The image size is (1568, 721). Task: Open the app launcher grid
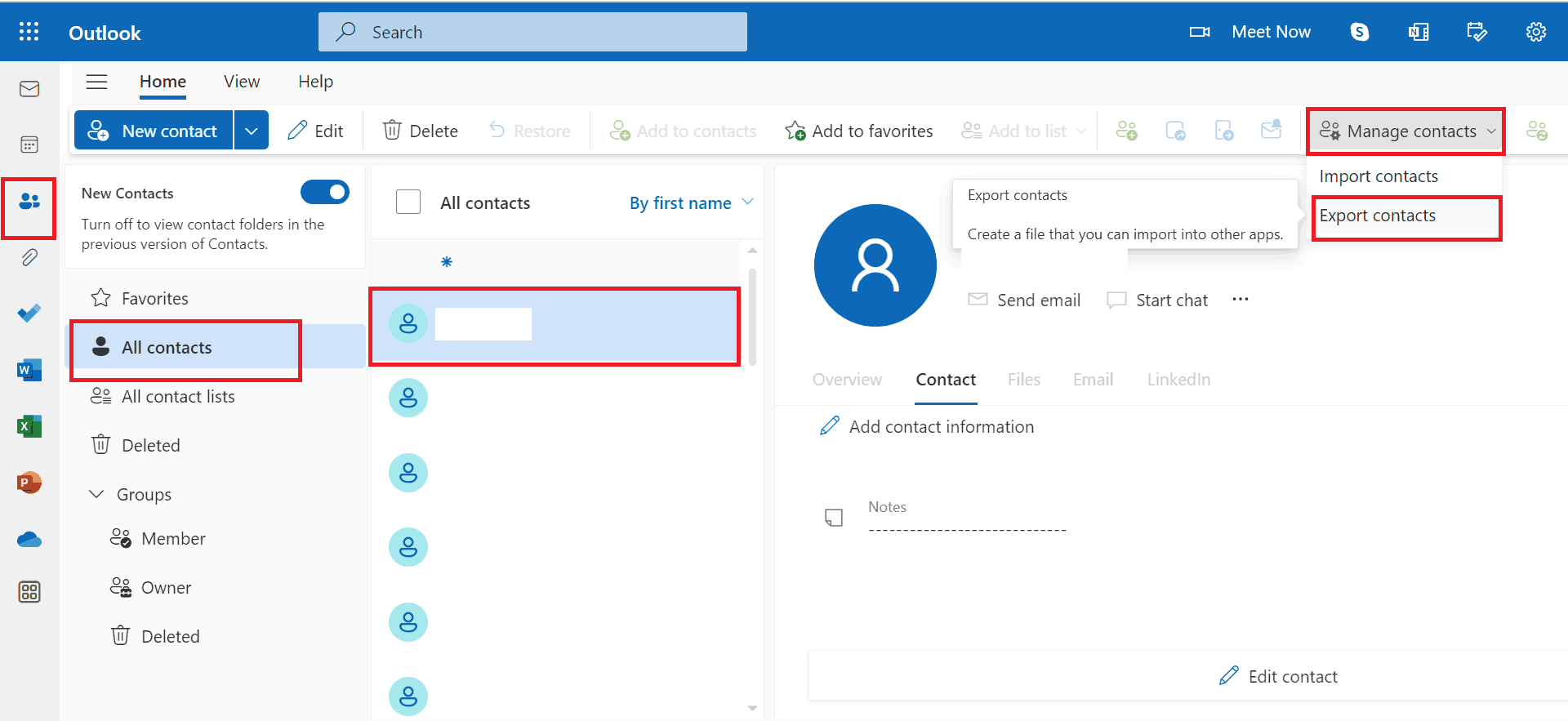pos(29,32)
